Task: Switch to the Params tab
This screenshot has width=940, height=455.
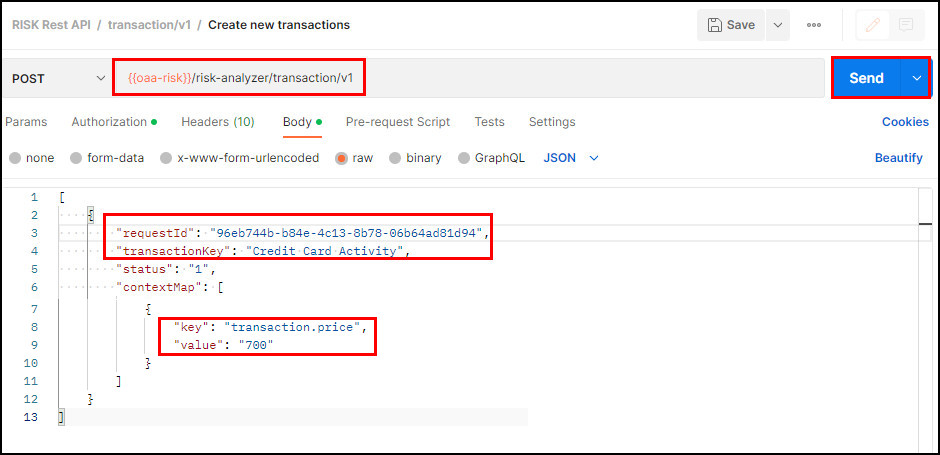Action: coord(26,122)
